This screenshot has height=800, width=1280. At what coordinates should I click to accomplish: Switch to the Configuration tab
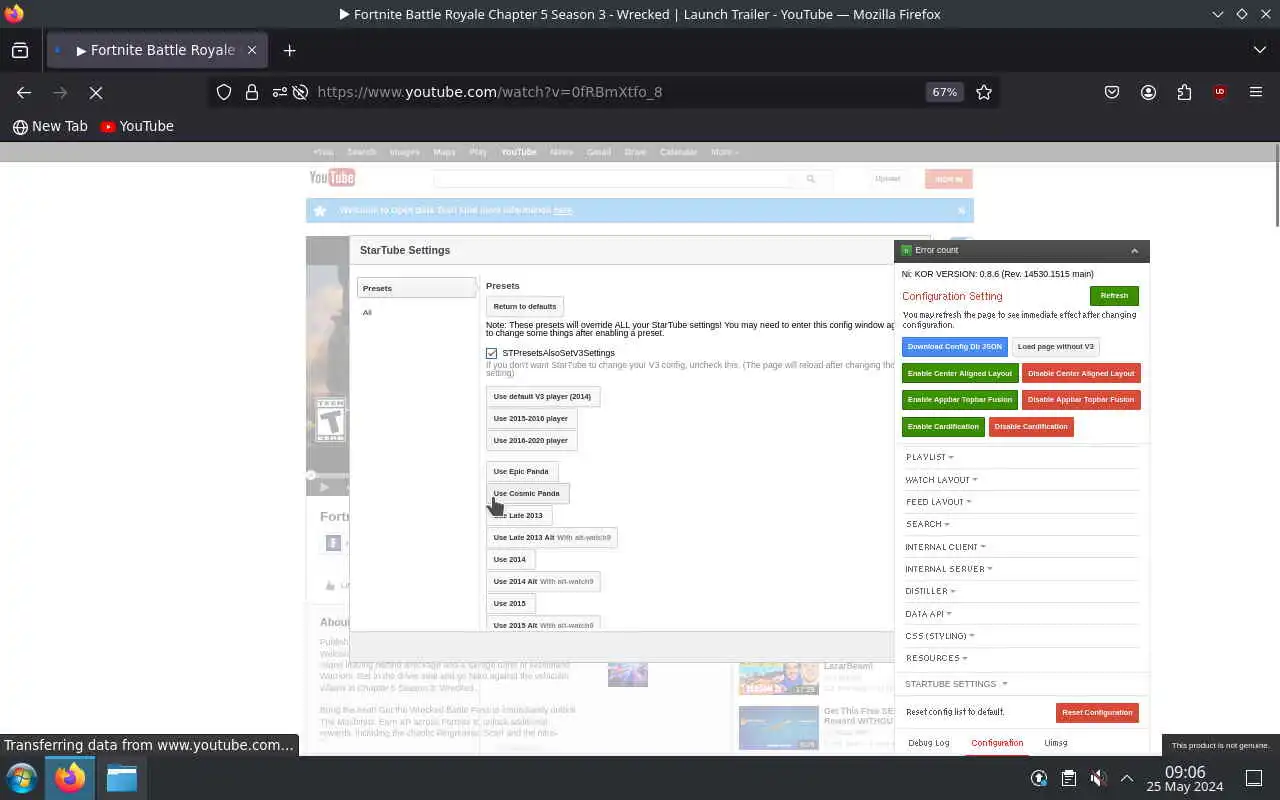(x=997, y=743)
